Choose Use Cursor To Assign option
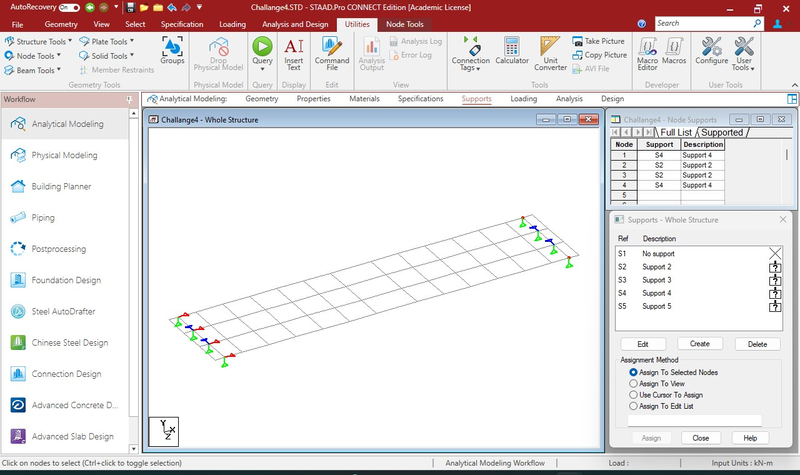Image resolution: width=800 pixels, height=475 pixels. 633,394
